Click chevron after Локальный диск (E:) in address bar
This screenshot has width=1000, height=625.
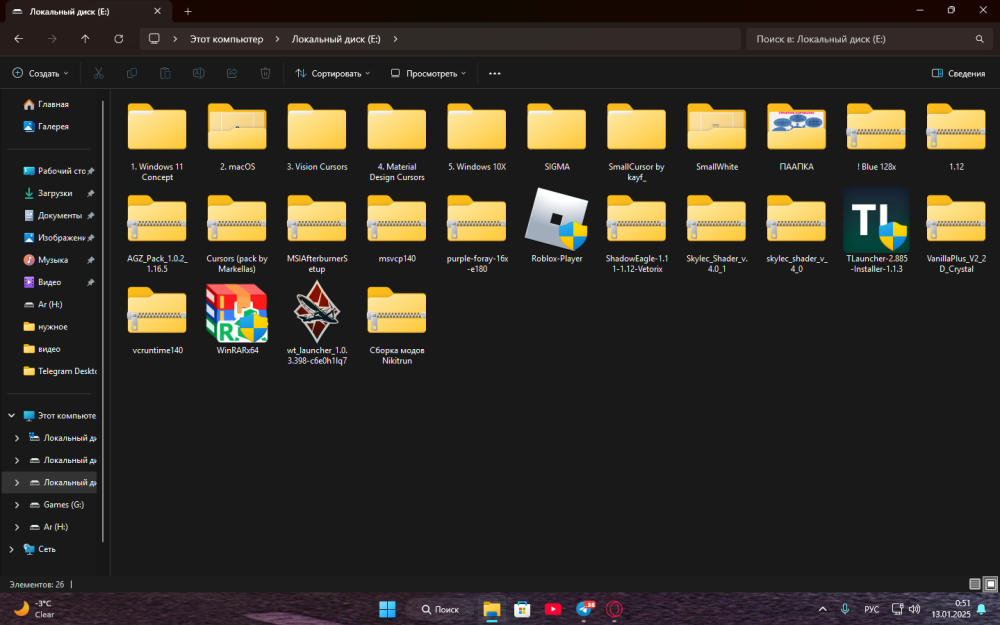[x=395, y=39]
